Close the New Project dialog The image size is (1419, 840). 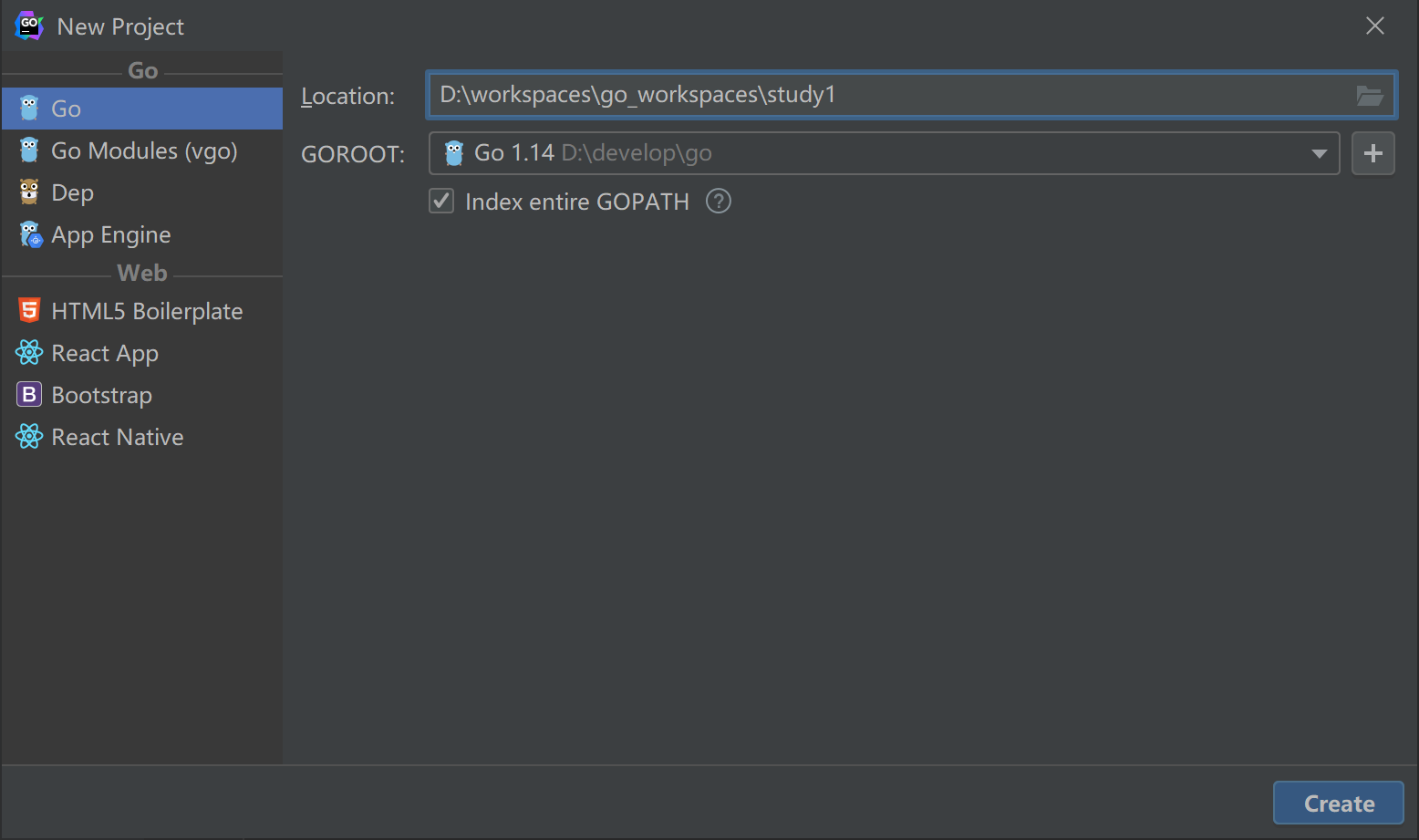1374,26
